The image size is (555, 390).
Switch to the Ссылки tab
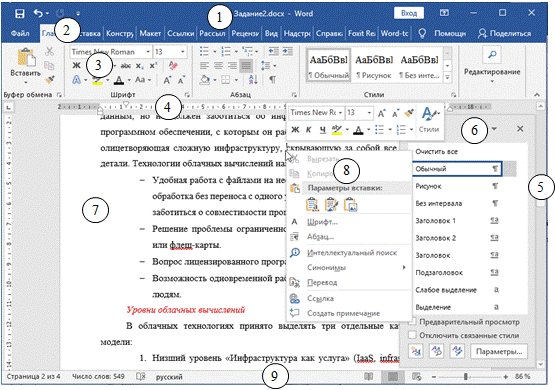click(x=180, y=33)
